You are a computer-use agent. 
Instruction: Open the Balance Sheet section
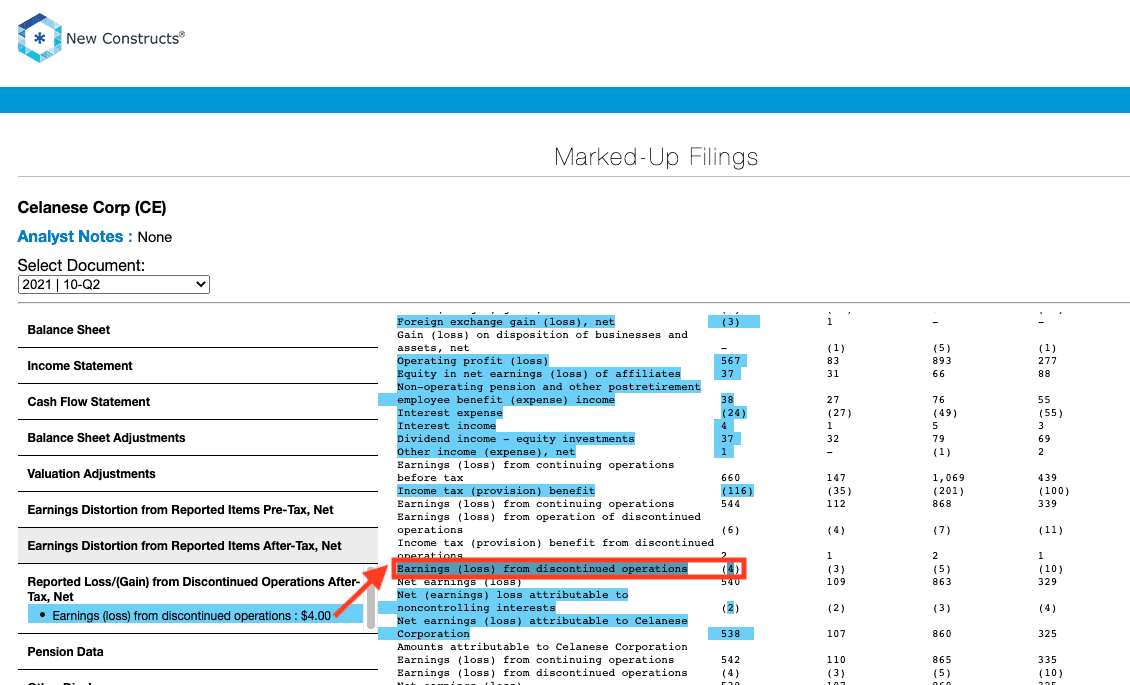tap(197, 330)
